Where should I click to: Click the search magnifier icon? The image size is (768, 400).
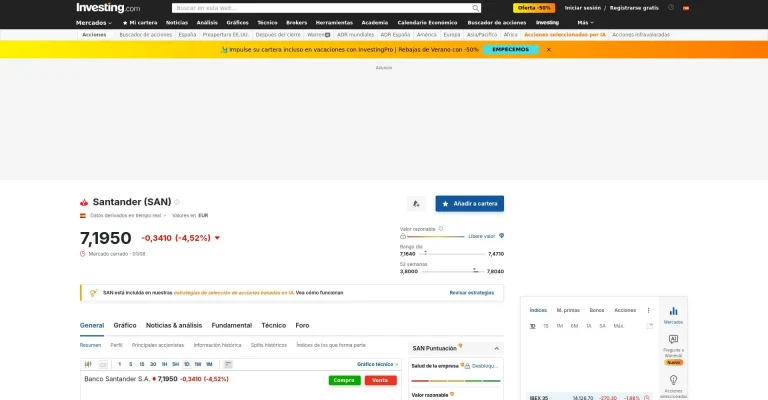tap(476, 8)
